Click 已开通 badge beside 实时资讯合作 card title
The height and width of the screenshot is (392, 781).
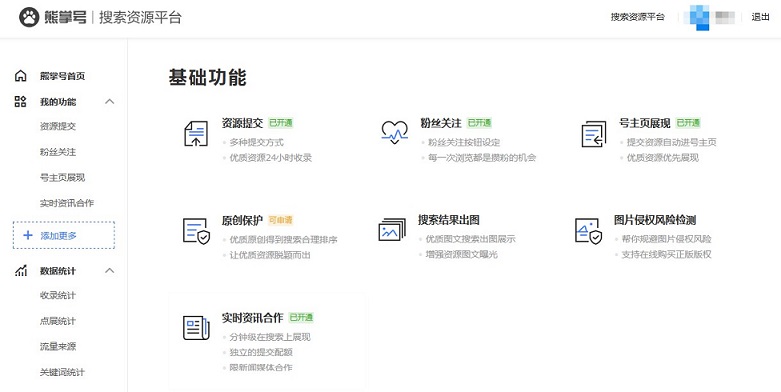pyautogui.click(x=301, y=317)
